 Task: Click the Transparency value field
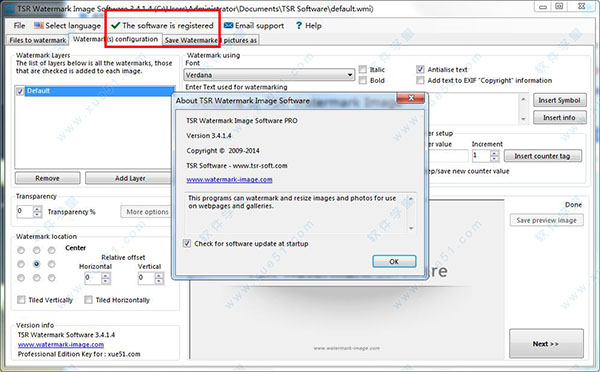25,212
